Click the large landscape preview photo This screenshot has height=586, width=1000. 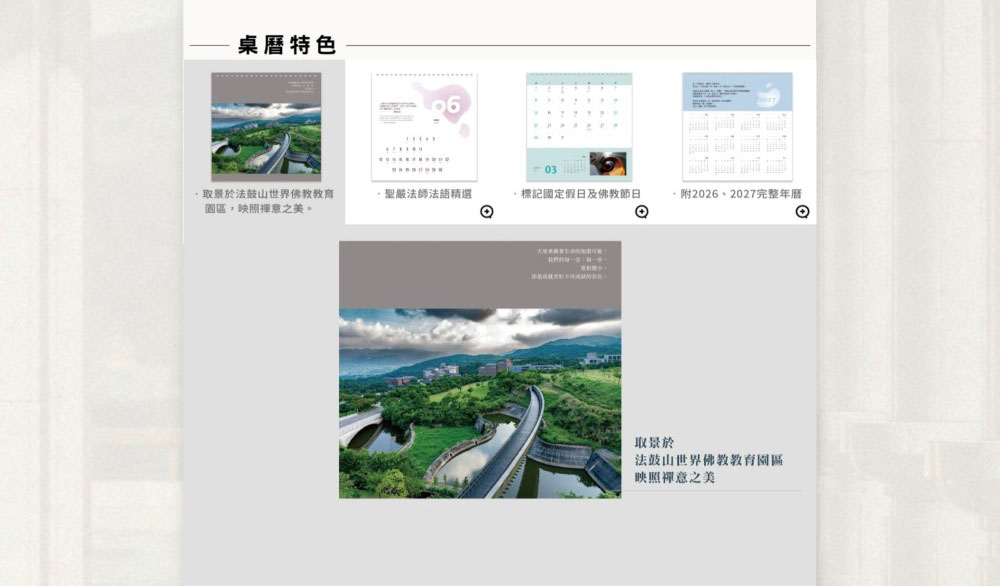pos(480,402)
